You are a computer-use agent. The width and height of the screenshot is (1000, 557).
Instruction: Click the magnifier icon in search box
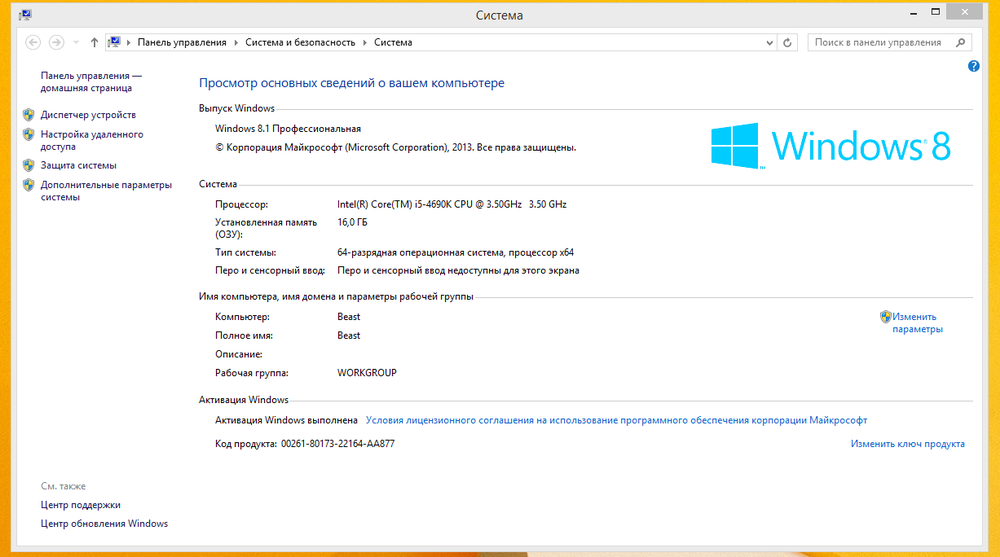pyautogui.click(x=960, y=43)
